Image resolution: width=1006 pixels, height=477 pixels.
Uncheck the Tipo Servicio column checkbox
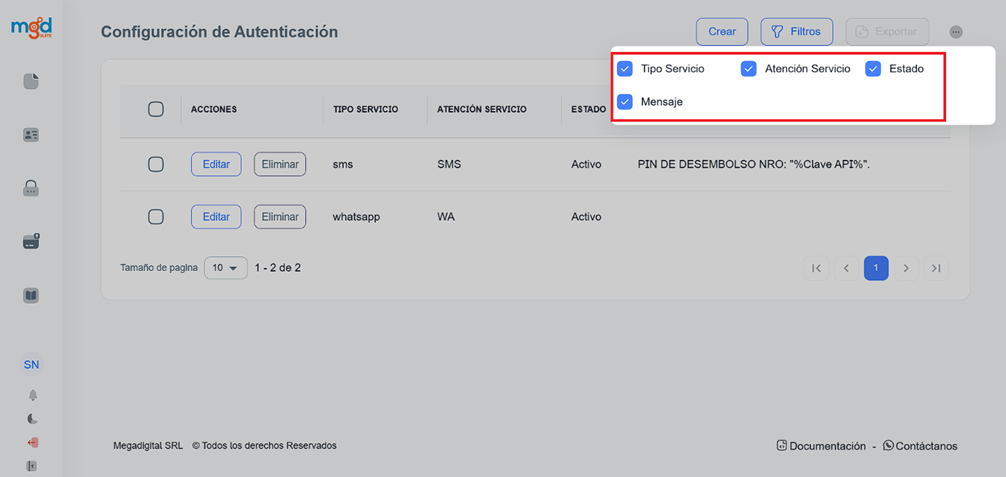pos(625,69)
